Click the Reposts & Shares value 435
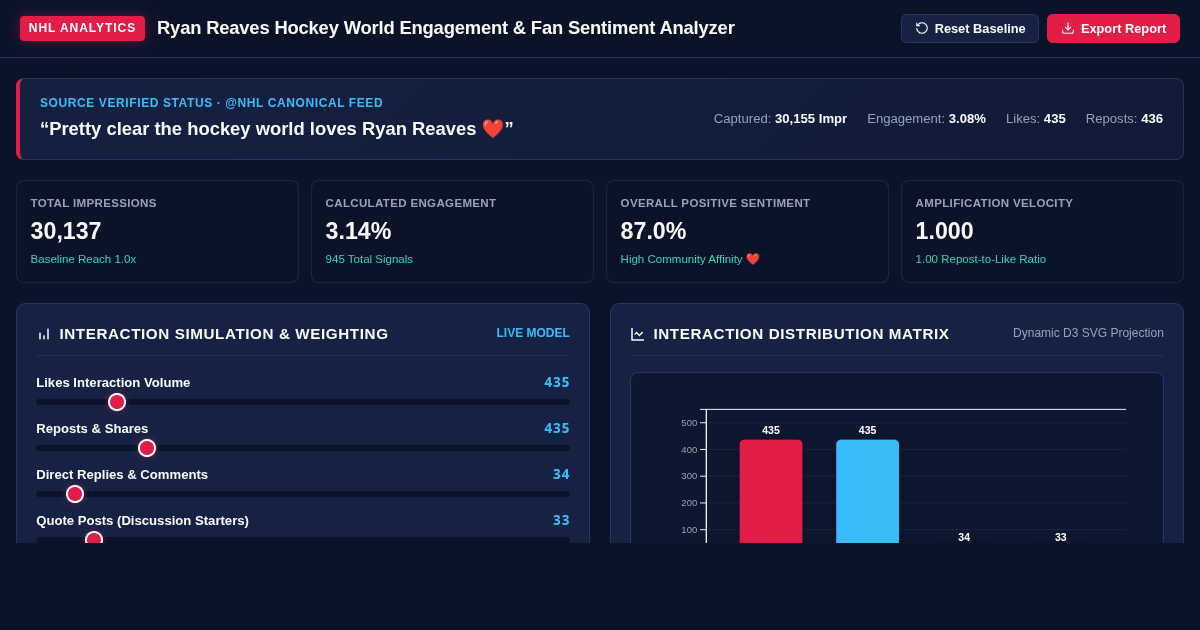Viewport: 1200px width, 630px height. point(557,428)
